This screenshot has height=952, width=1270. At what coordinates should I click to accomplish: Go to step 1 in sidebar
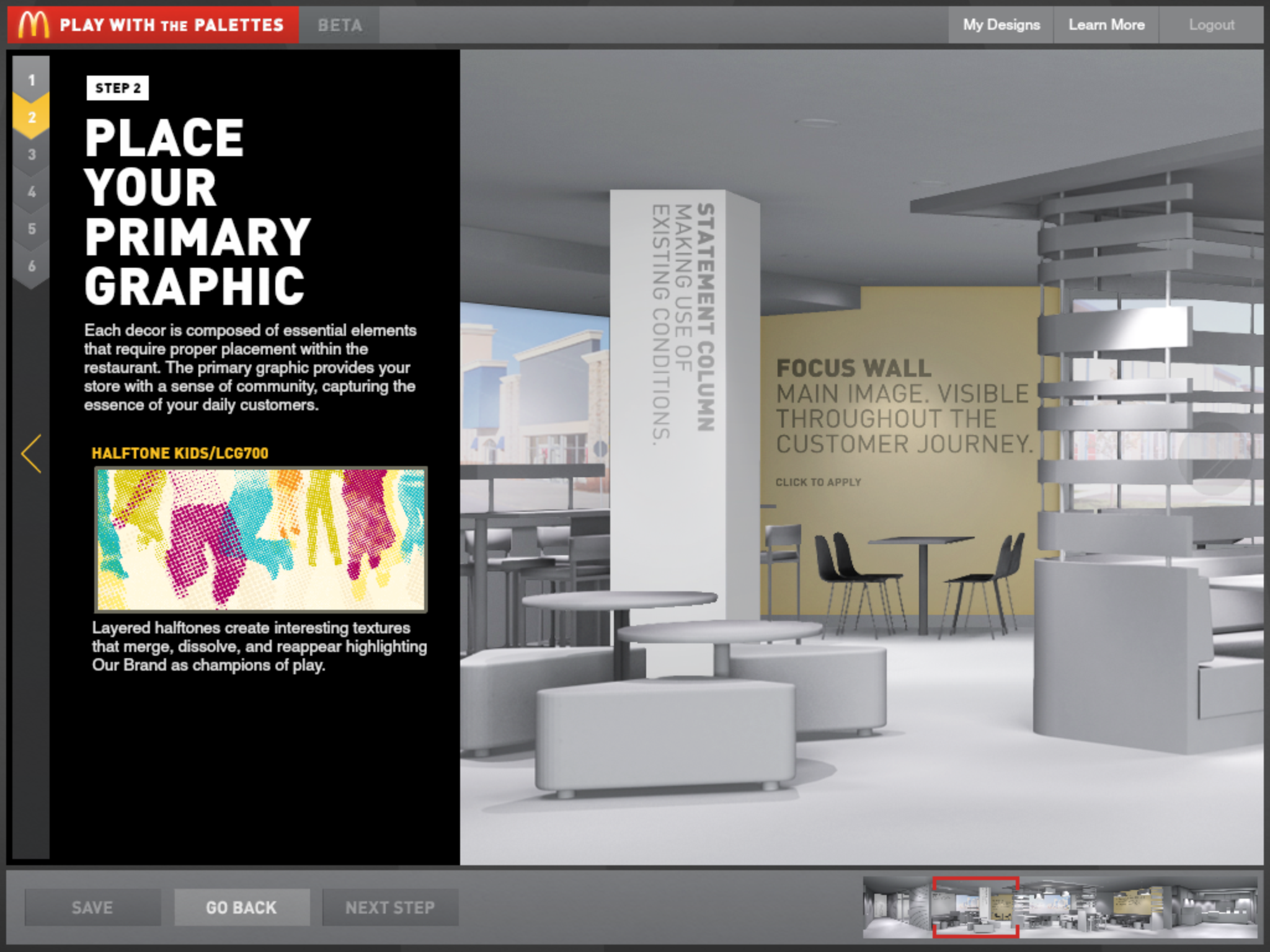(32, 79)
